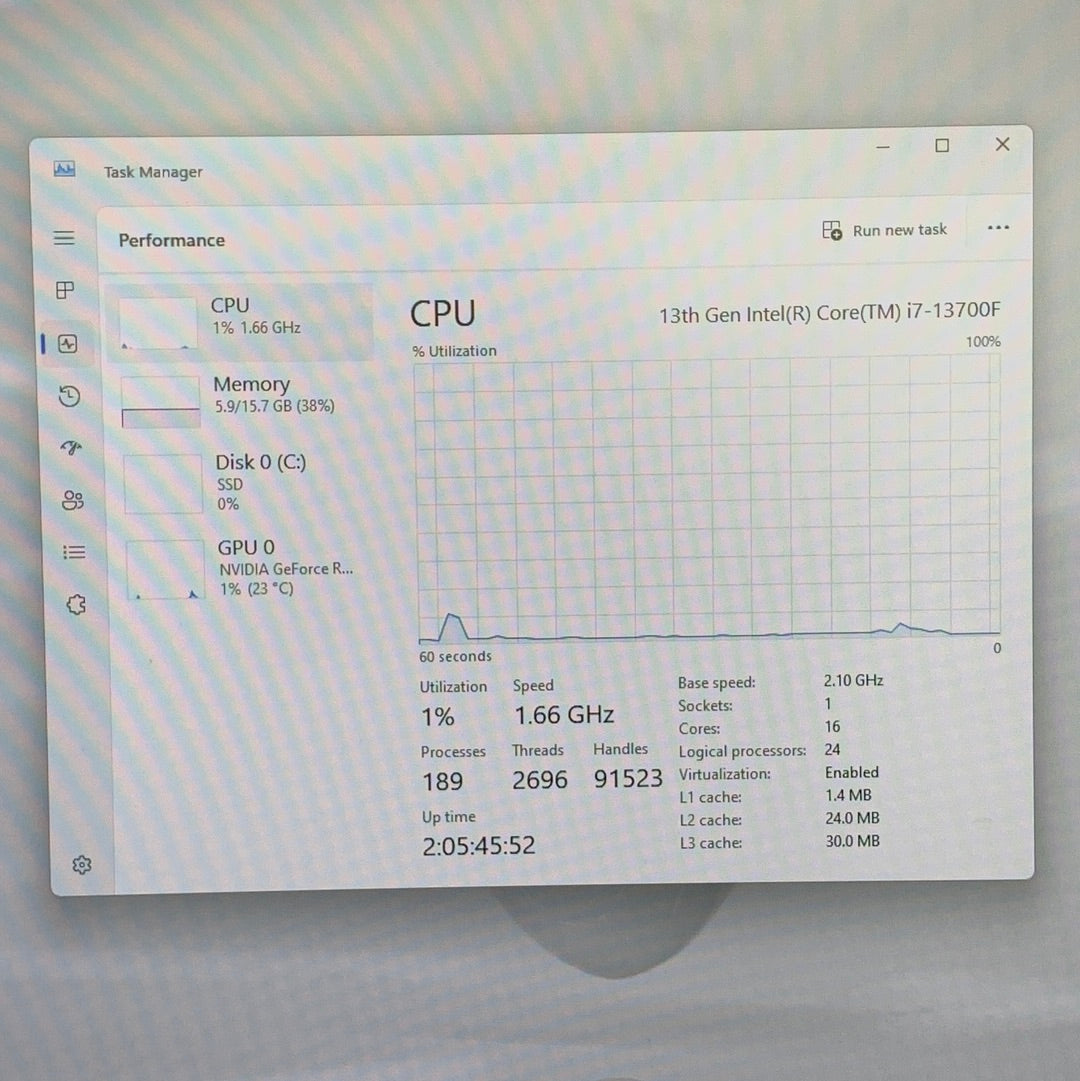
Task: Click the 30.0 MB L3 cache value
Action: click(x=853, y=841)
